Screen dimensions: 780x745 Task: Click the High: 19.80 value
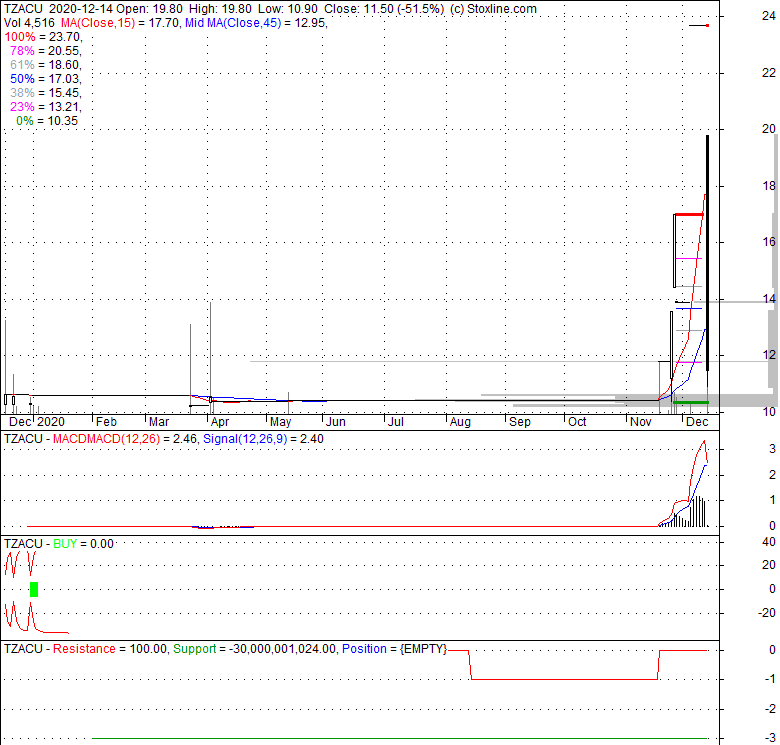pyautogui.click(x=220, y=9)
